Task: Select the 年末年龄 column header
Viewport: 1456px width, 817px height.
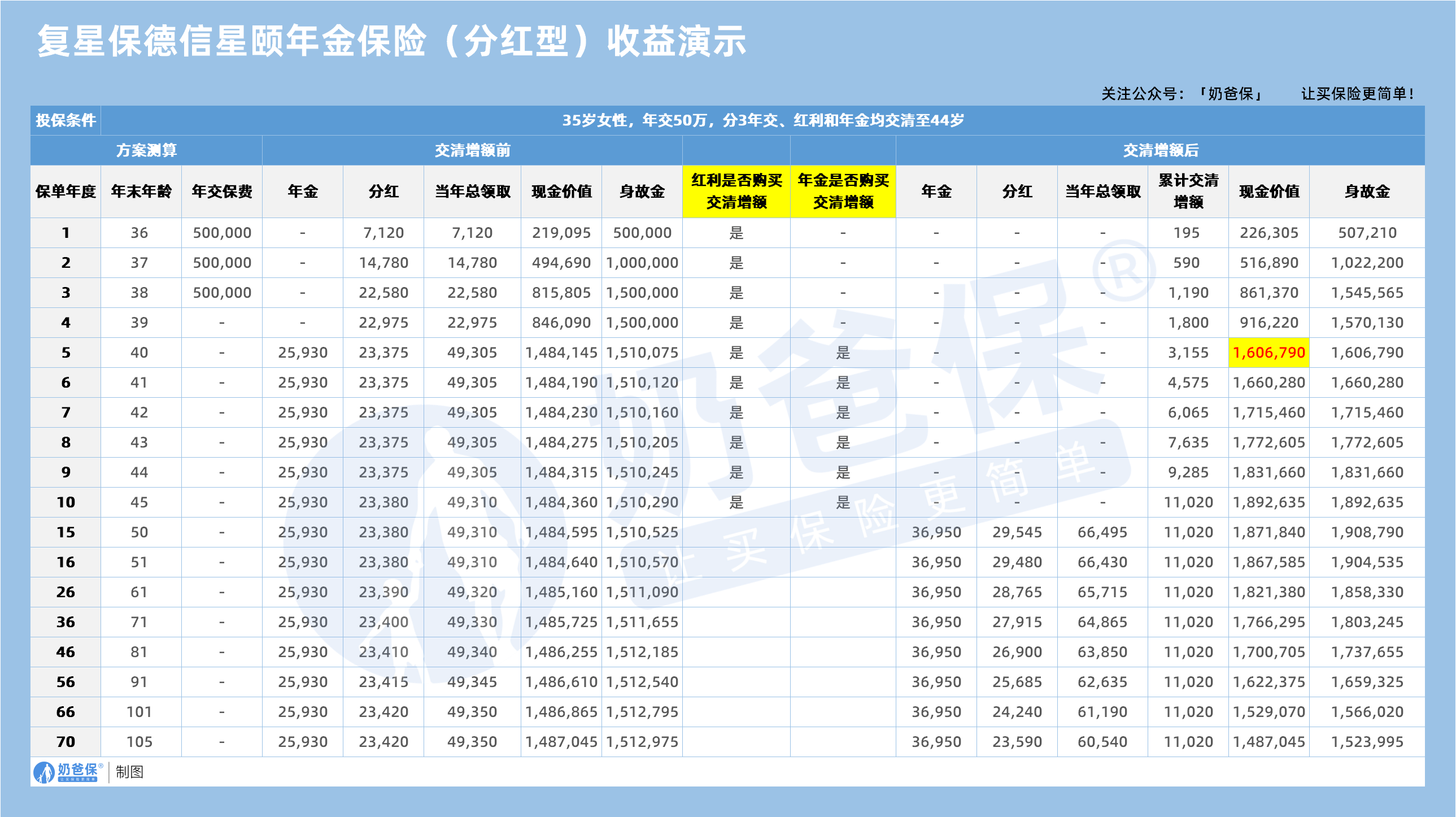Action: click(141, 192)
